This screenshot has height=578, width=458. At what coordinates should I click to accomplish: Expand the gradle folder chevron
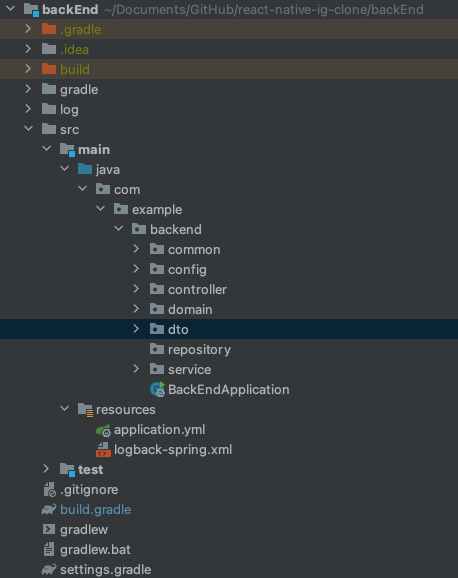coord(28,88)
